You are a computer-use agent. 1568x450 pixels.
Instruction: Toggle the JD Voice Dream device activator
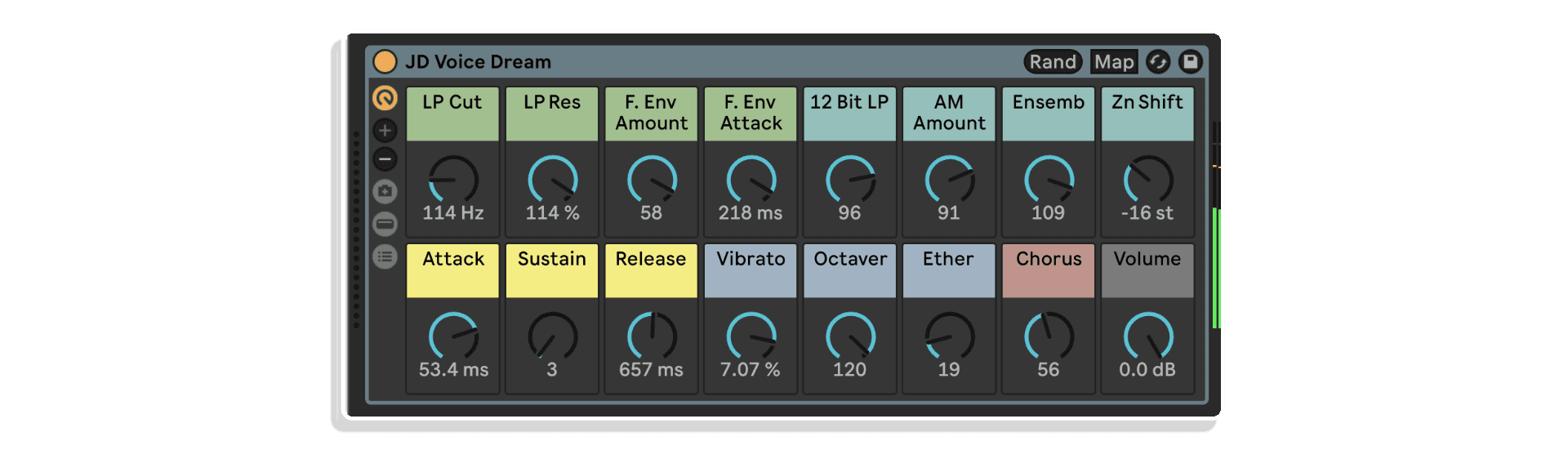pos(385,61)
